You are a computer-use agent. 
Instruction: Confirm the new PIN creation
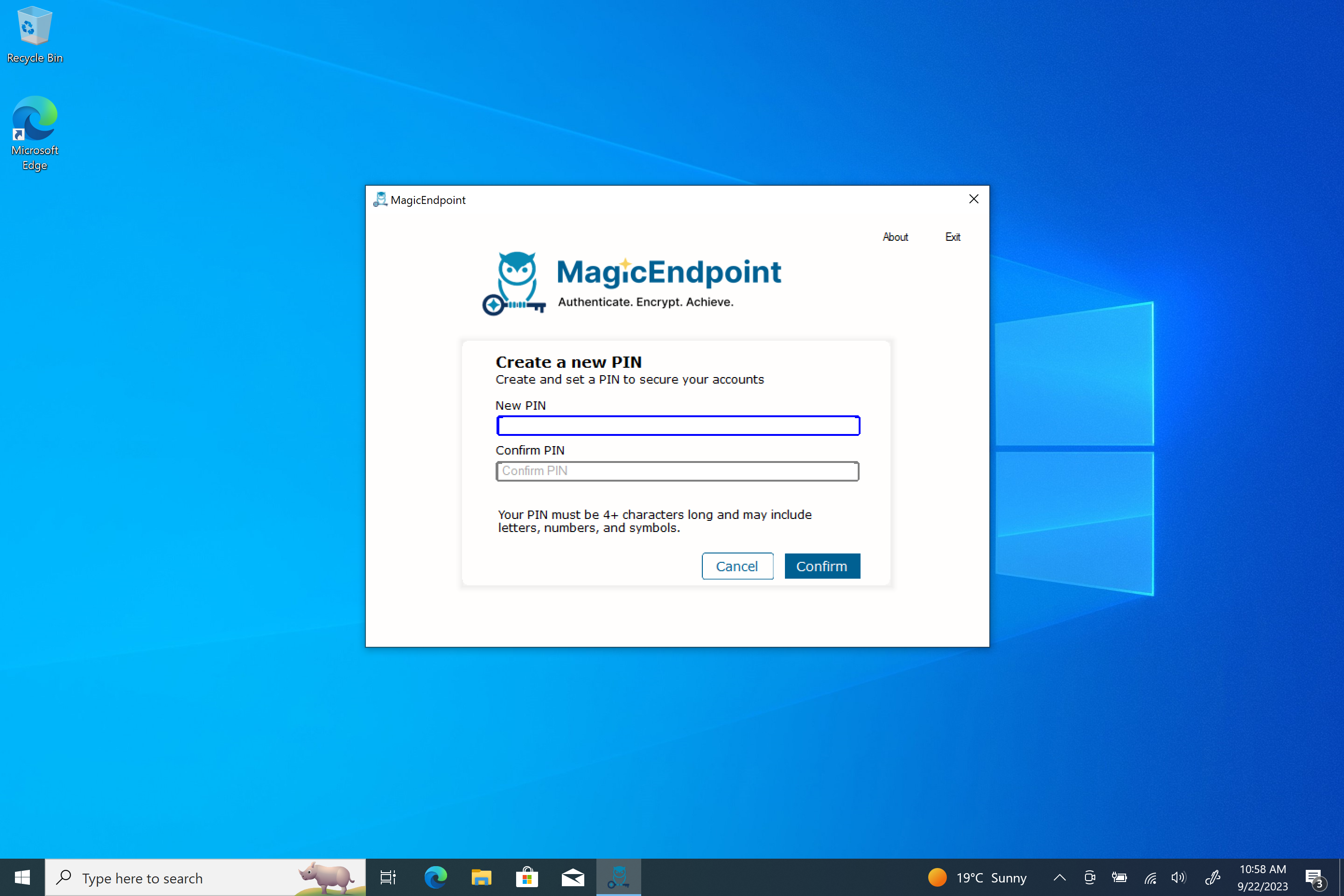[822, 566]
